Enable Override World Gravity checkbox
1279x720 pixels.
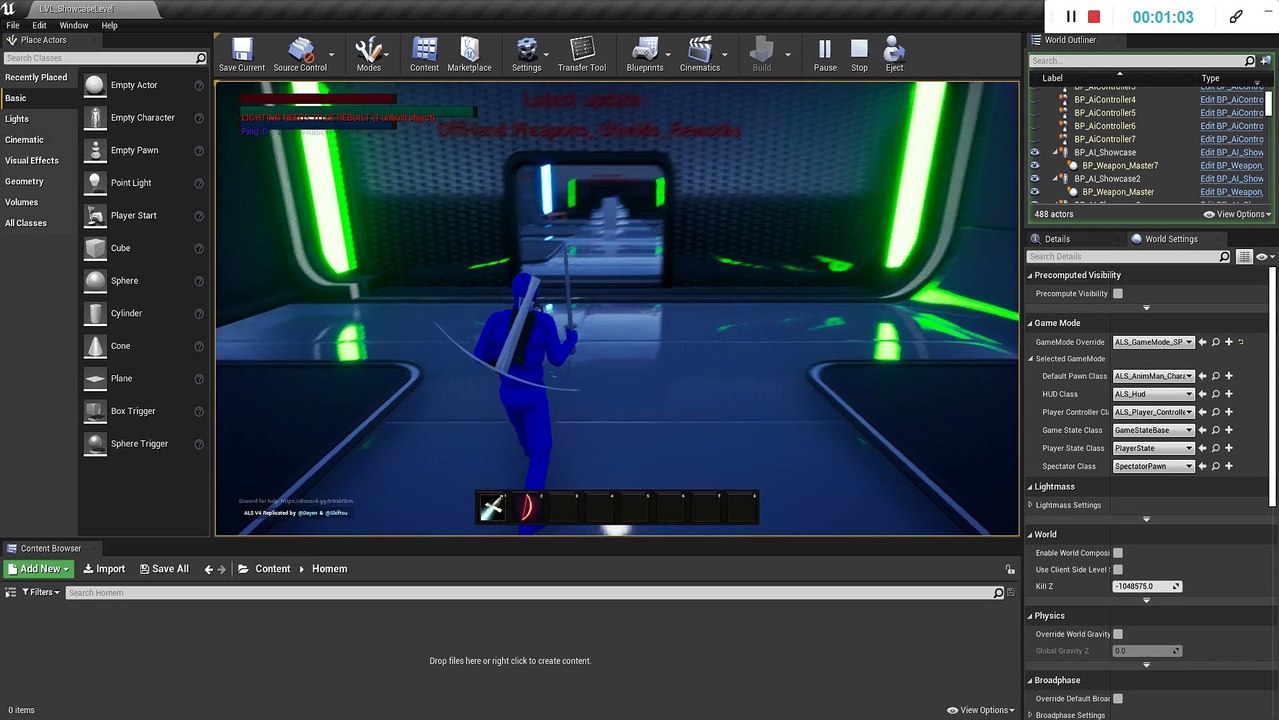click(1118, 634)
